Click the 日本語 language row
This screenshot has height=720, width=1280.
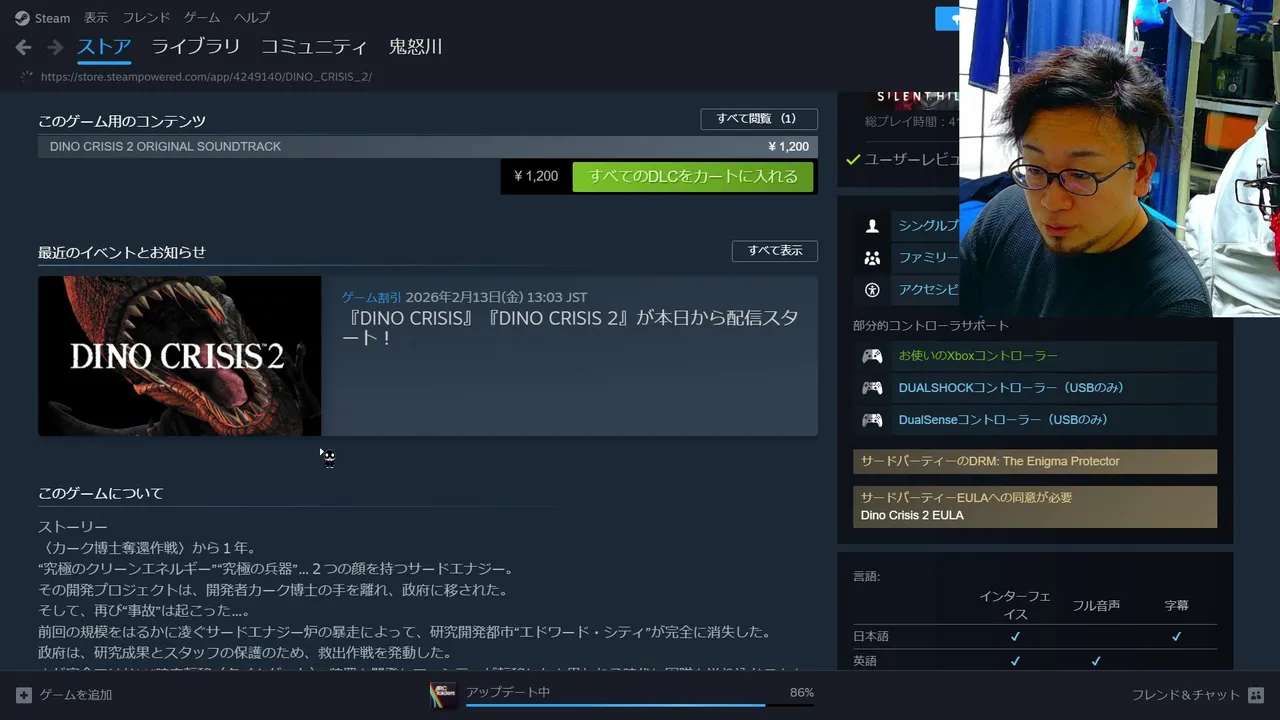[x=1035, y=636]
